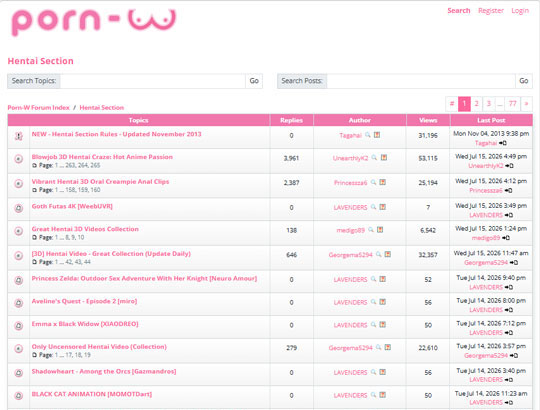Click the next page arrow in pagination
The width and height of the screenshot is (540, 410).
[526, 104]
